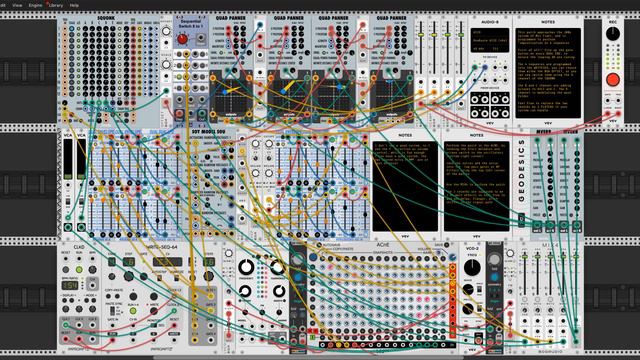Open the AUDIO-8 audio driver selector
Viewport: 640px width, 360px height.
(x=490, y=32)
